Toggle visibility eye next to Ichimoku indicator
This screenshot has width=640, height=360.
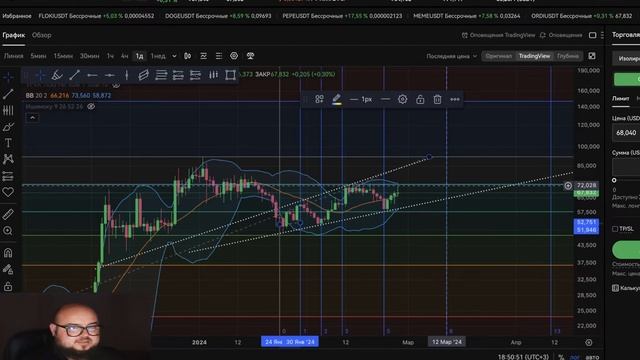tap(91, 107)
